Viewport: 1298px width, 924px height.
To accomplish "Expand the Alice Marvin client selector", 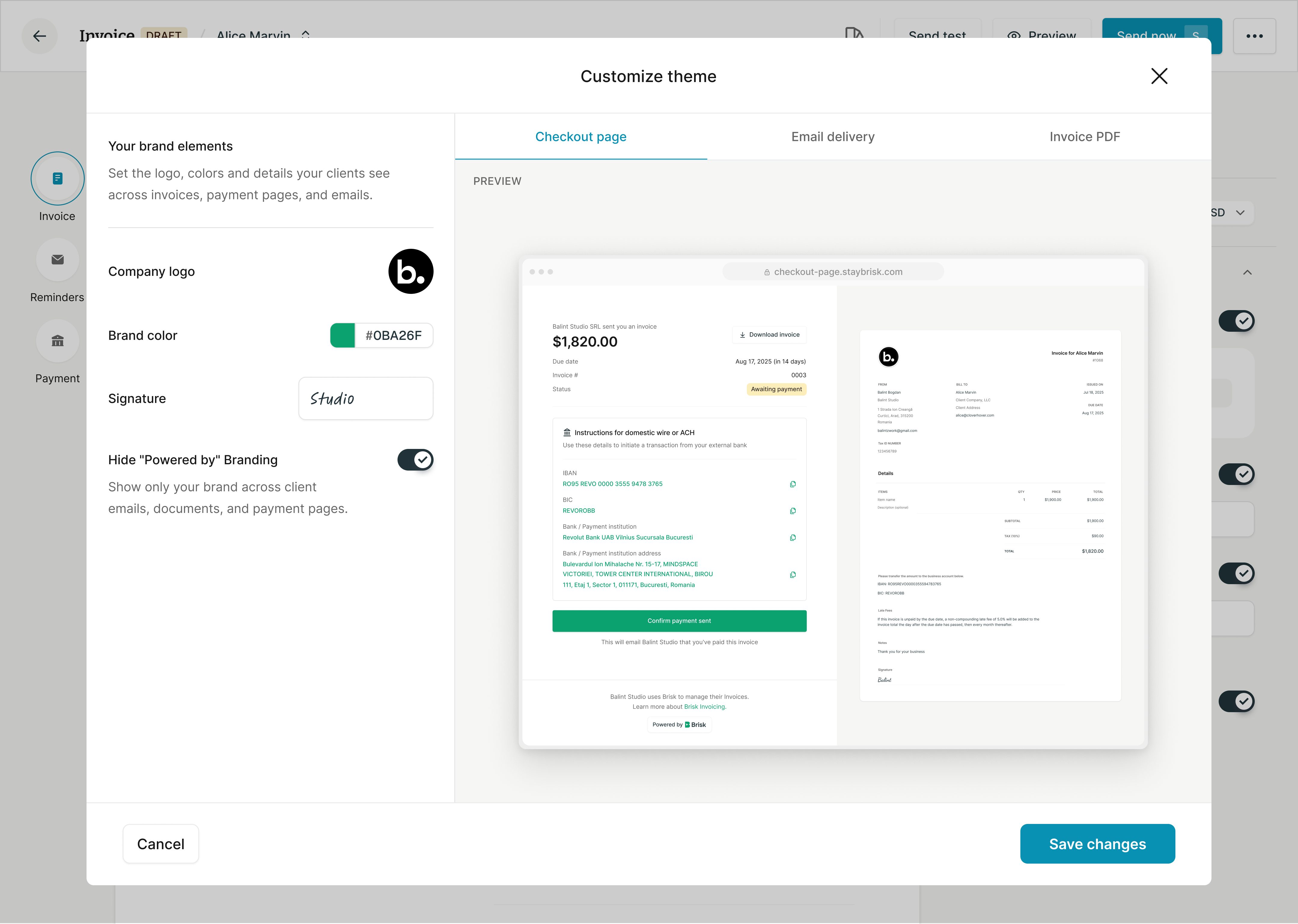I will point(306,35).
